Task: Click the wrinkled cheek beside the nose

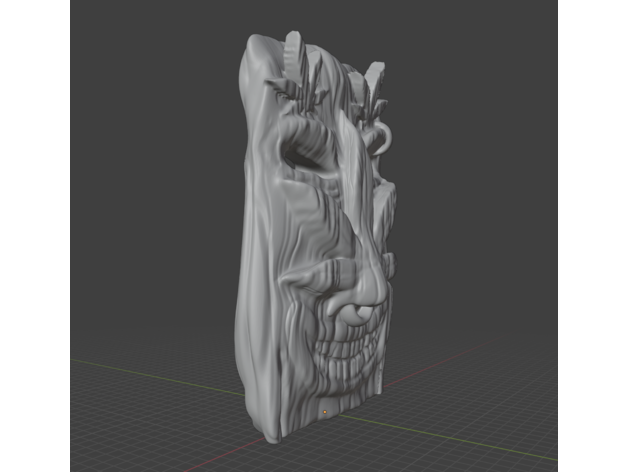Action: pos(320,290)
